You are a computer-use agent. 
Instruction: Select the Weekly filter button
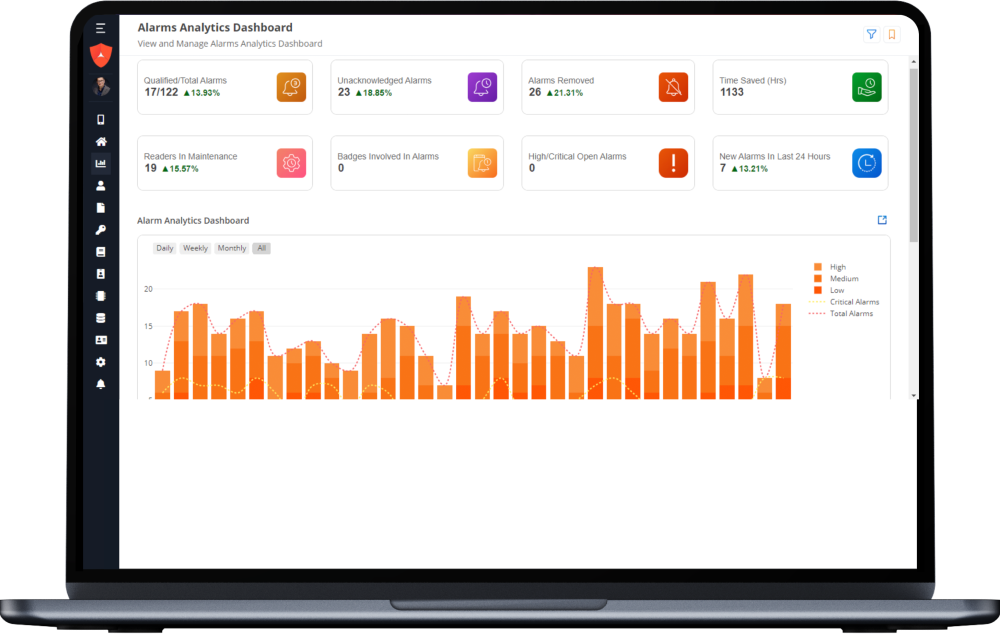click(x=194, y=248)
